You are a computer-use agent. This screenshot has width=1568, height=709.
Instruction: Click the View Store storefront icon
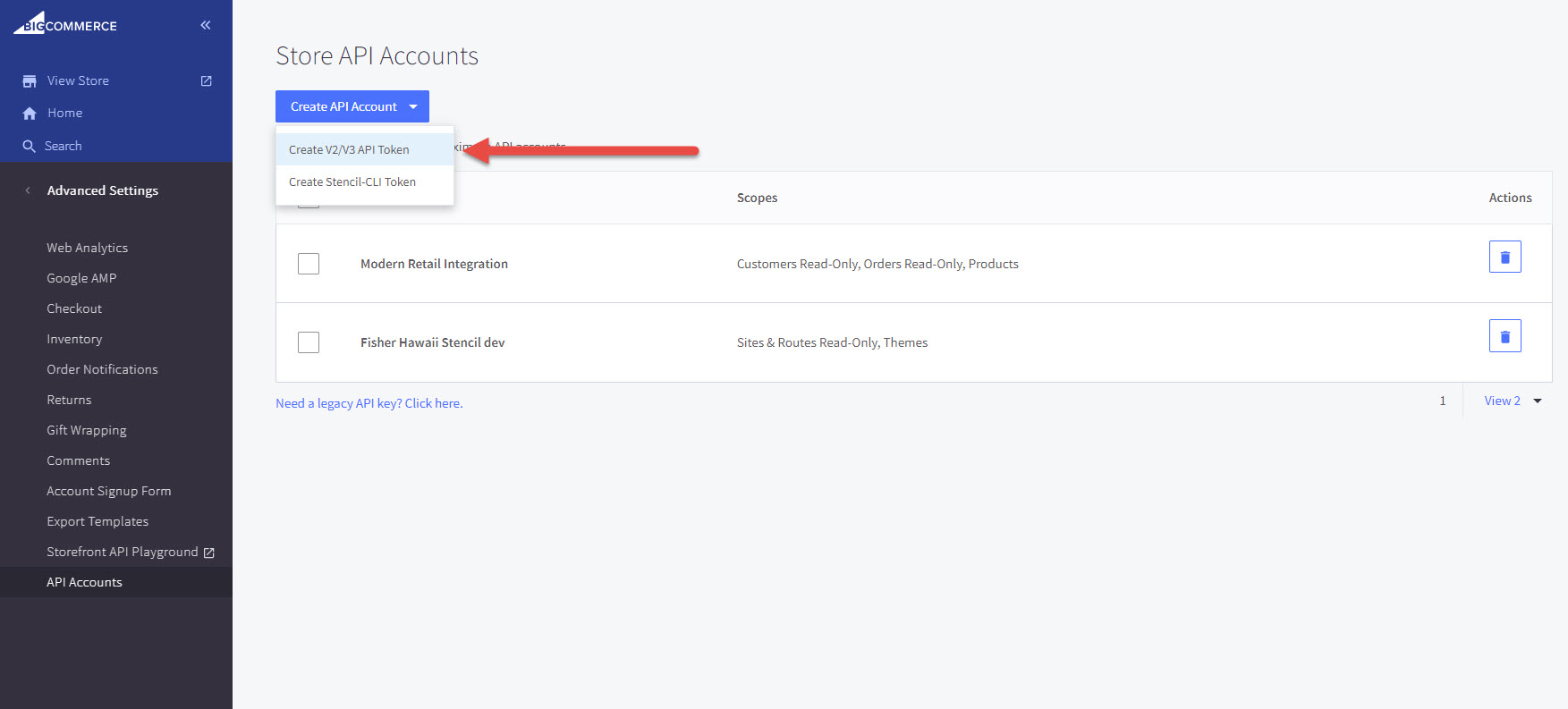30,80
